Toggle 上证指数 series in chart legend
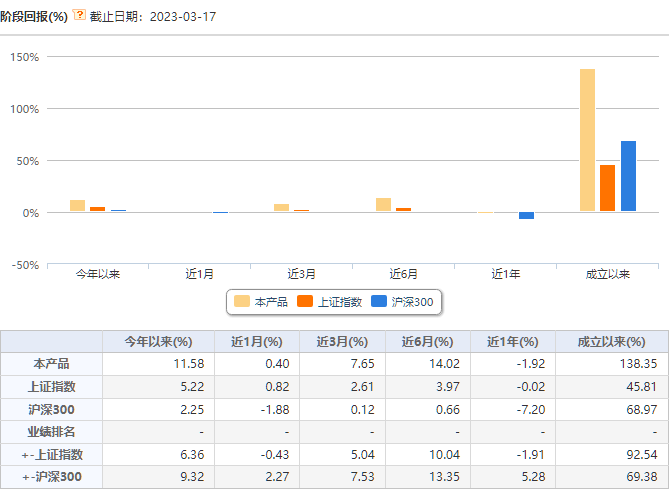671x492 pixels. (330, 302)
